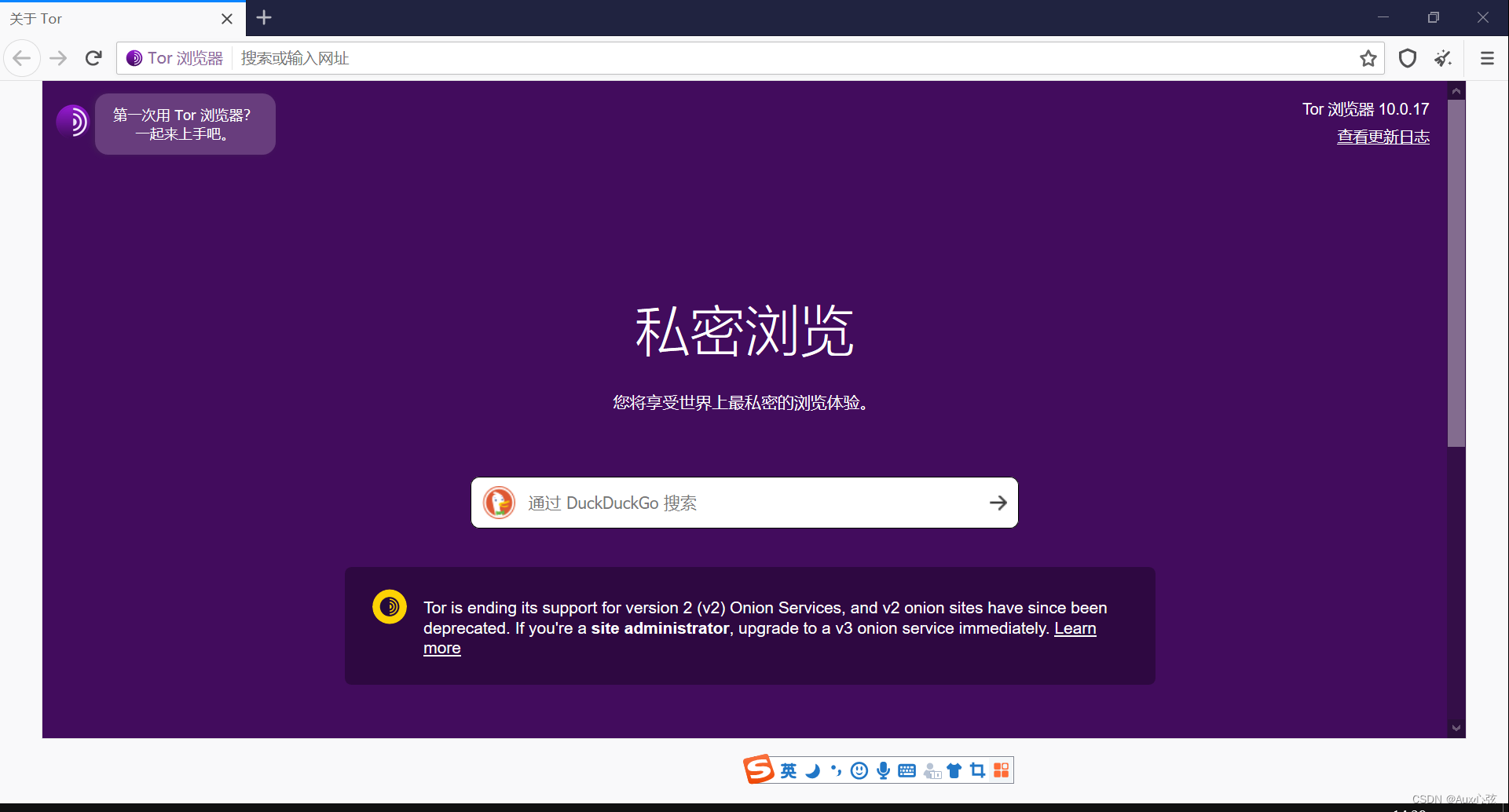Open the 查看更新日志 changelog link
Image resolution: width=1509 pixels, height=812 pixels.
click(x=1383, y=137)
